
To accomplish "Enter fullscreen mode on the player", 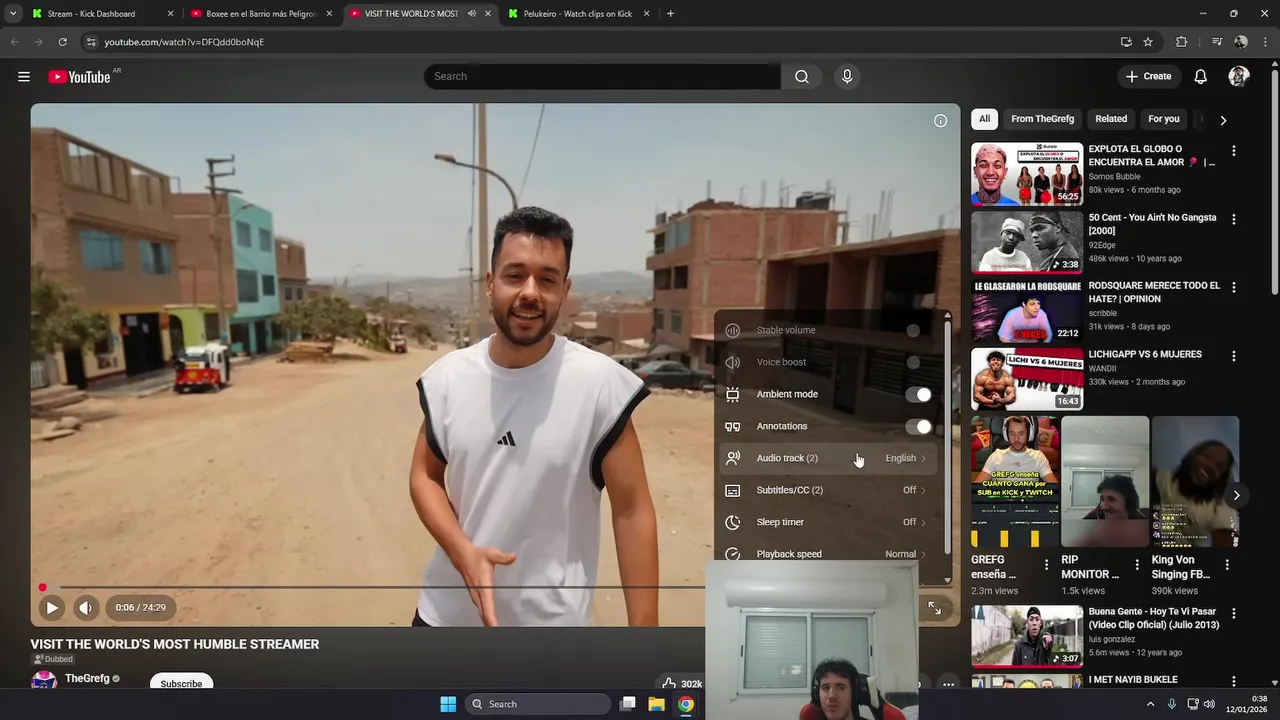I will (934, 607).
